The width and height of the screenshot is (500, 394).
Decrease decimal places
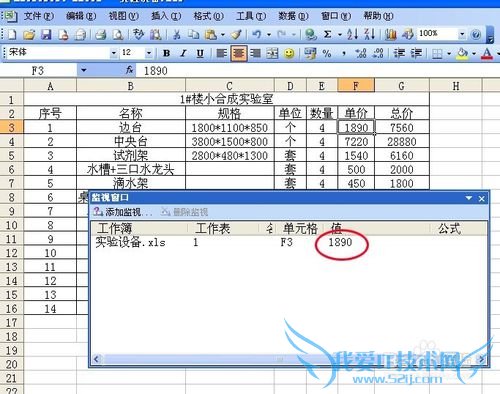click(x=378, y=53)
